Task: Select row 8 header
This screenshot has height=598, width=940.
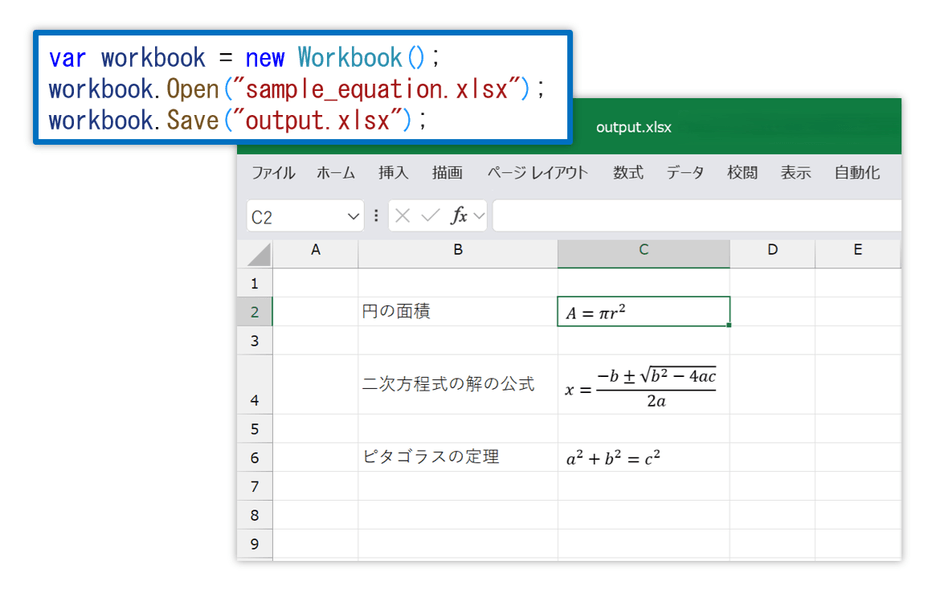Action: point(255,515)
